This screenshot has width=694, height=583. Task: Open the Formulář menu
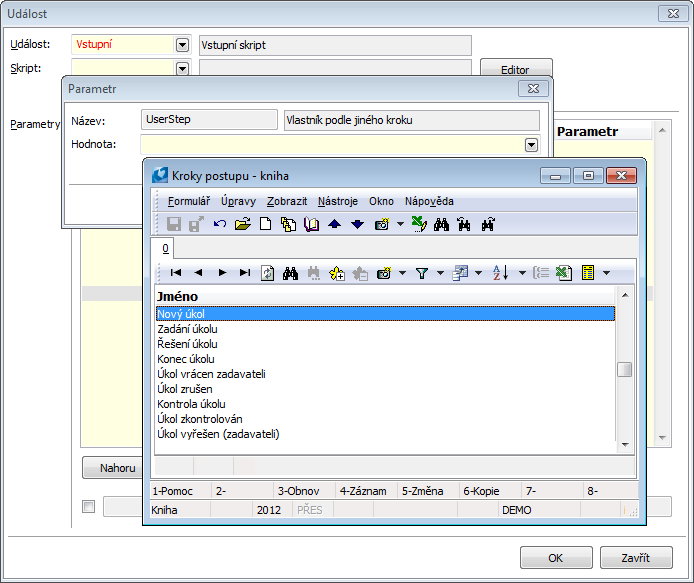coord(189,201)
